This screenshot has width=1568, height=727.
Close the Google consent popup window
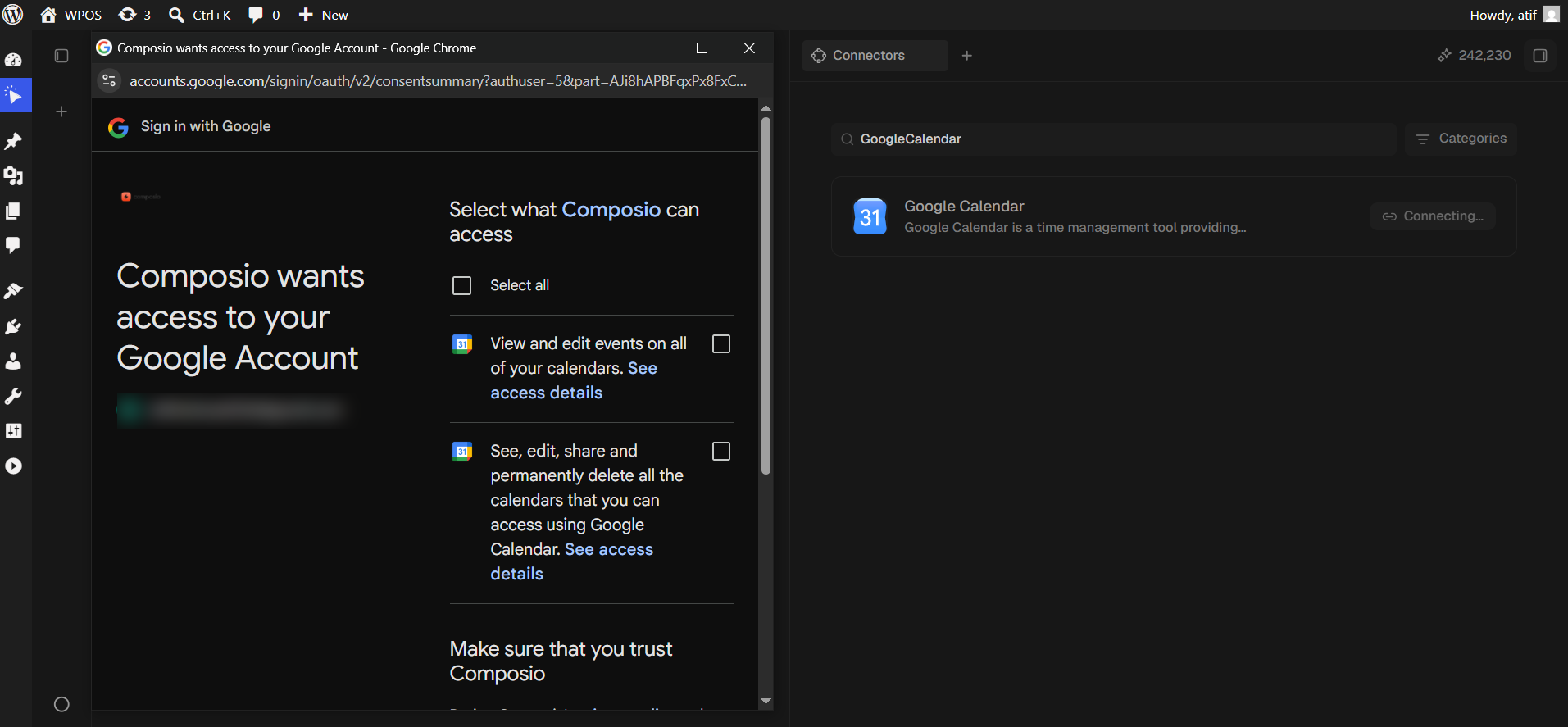click(749, 48)
